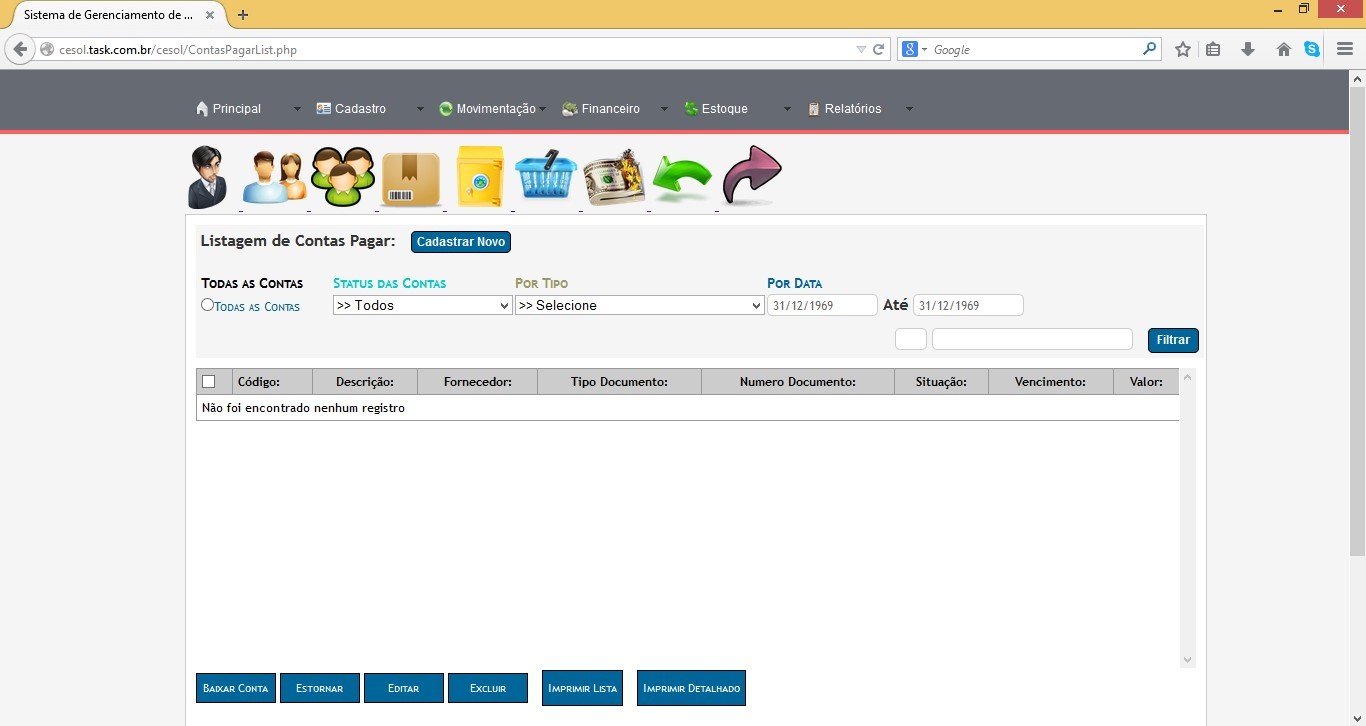Check the select-all checkbox in table header
This screenshot has height=726, width=1366.
209,381
